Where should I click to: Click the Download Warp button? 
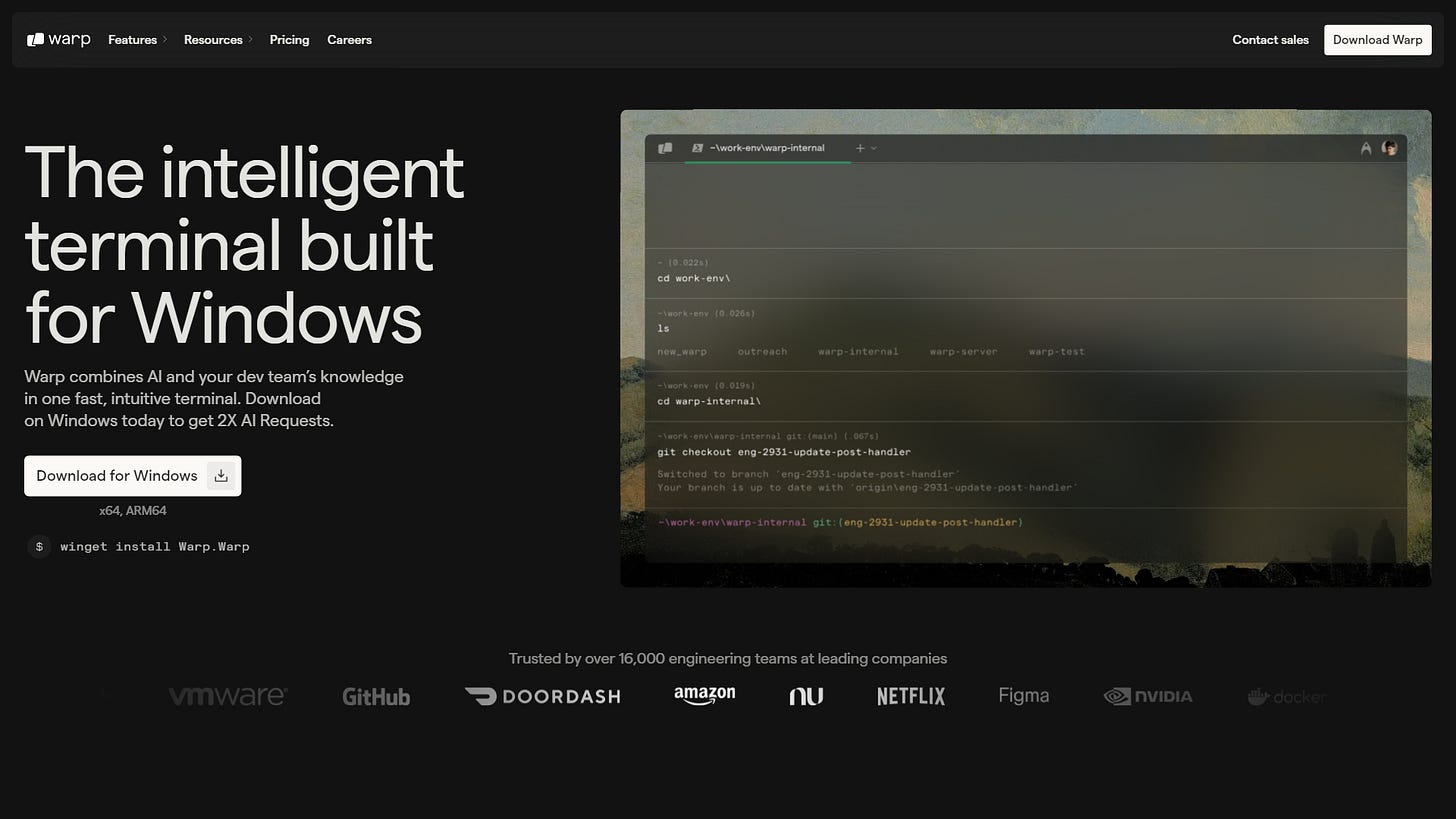1377,40
